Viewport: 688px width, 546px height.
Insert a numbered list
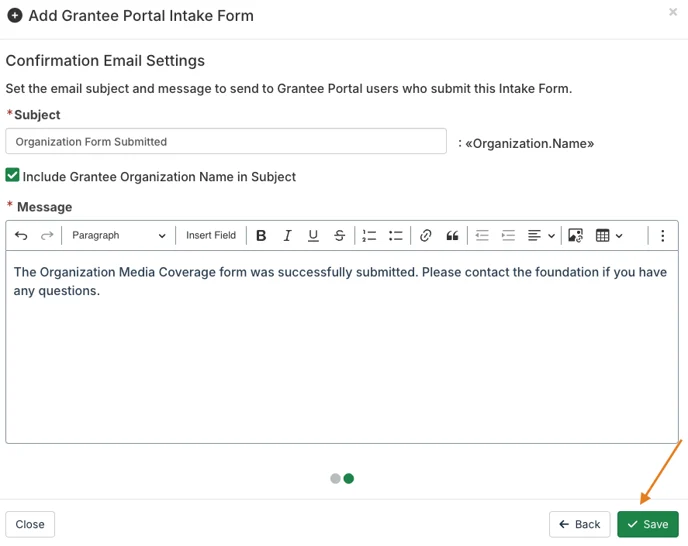(x=369, y=236)
